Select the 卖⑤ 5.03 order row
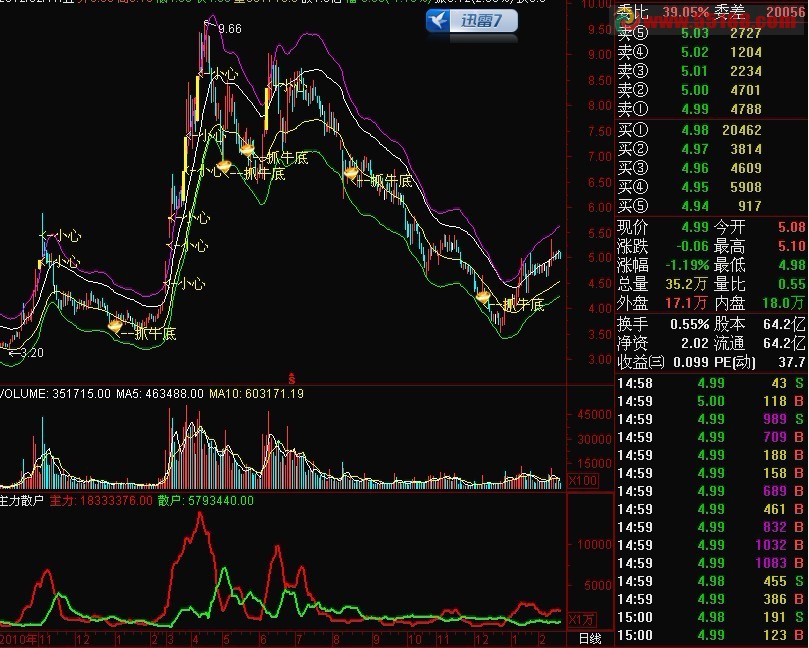 click(711, 34)
